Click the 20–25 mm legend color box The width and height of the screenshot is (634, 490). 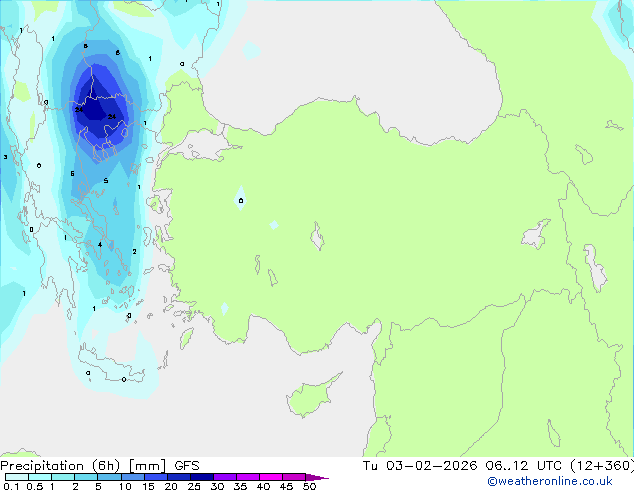pyautogui.click(x=178, y=477)
